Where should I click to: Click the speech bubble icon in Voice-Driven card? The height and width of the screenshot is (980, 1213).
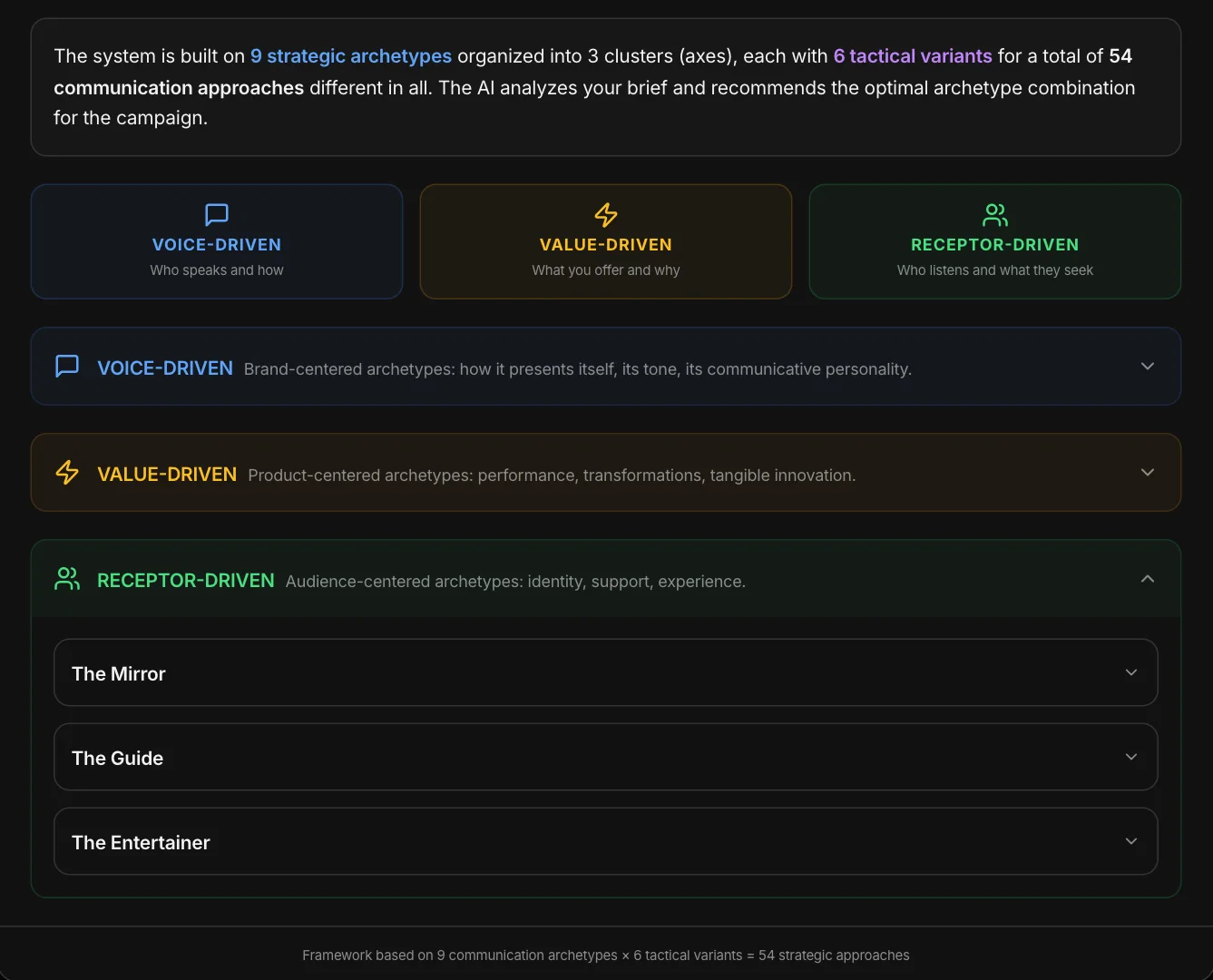[x=217, y=215]
